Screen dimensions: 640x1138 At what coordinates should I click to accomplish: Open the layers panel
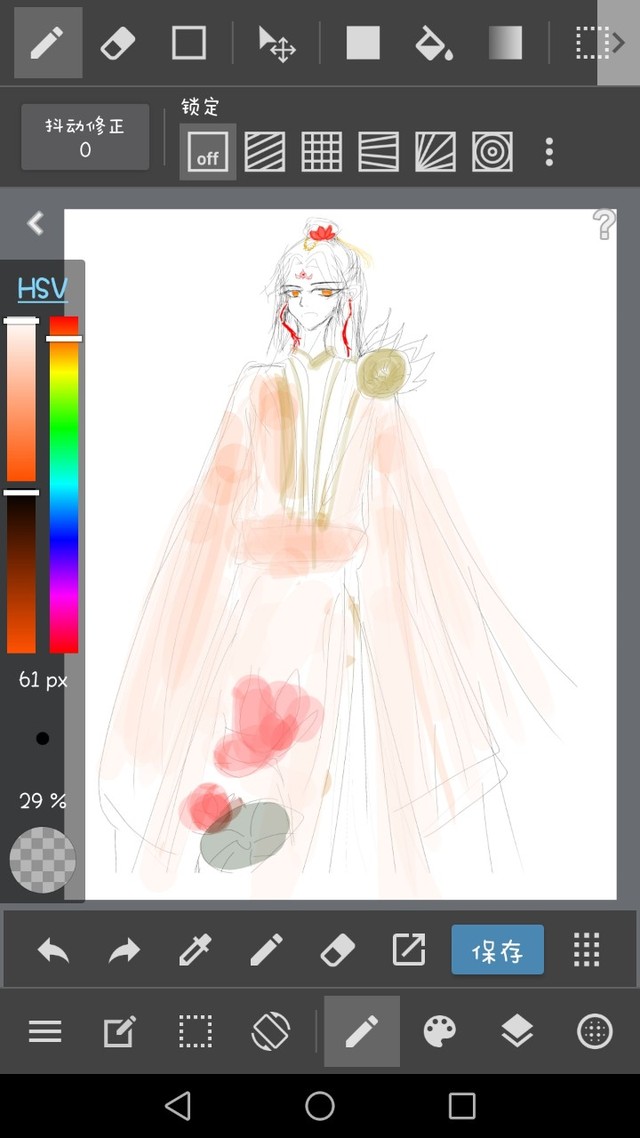pyautogui.click(x=517, y=1031)
